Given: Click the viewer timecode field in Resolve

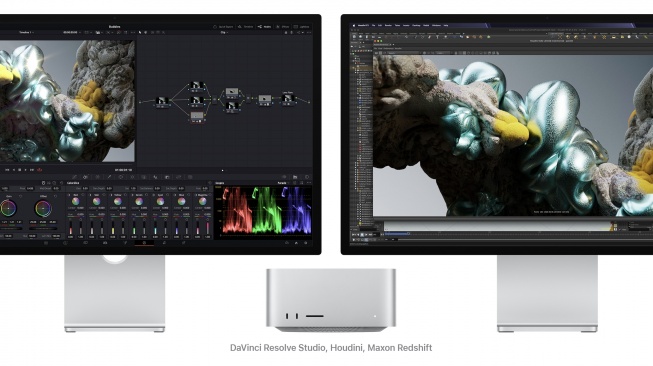Looking at the screenshot, I should point(123,170).
